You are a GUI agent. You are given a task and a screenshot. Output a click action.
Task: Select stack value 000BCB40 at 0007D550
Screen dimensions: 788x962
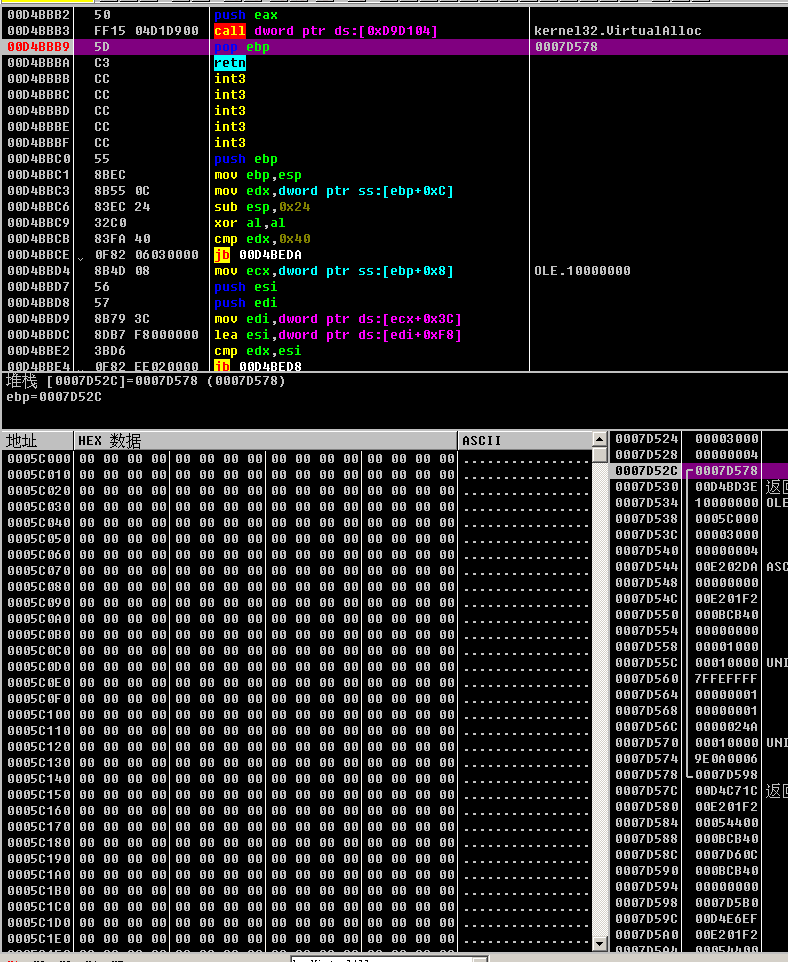click(x=727, y=615)
